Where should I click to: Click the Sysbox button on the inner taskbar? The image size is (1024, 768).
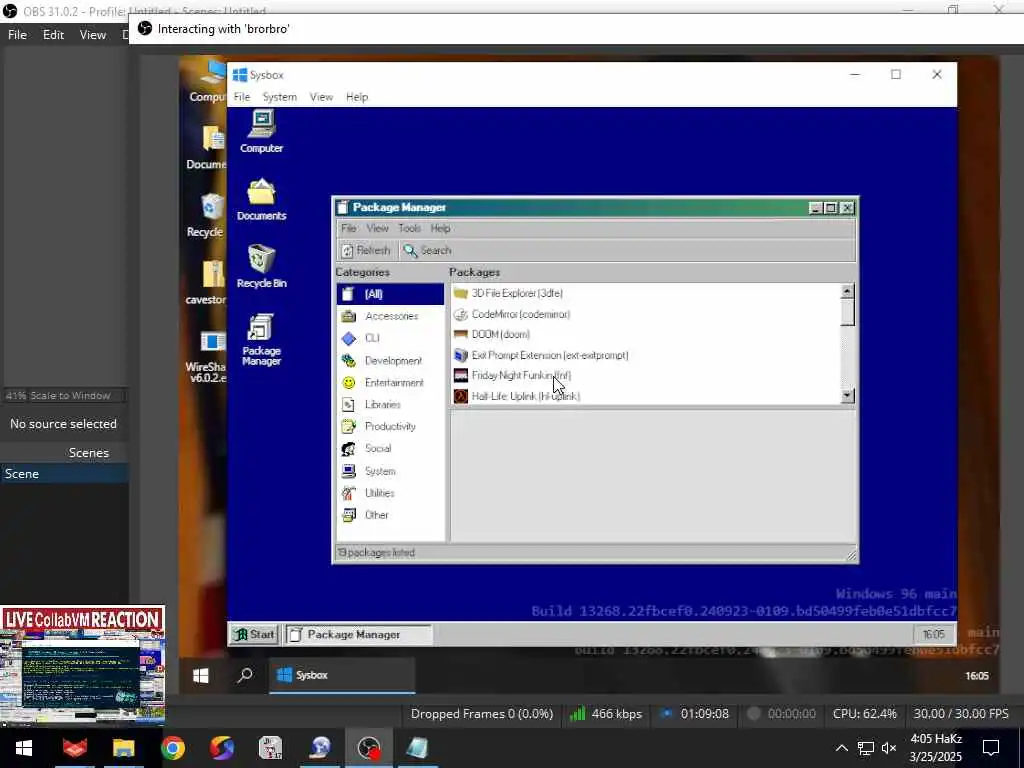342,675
